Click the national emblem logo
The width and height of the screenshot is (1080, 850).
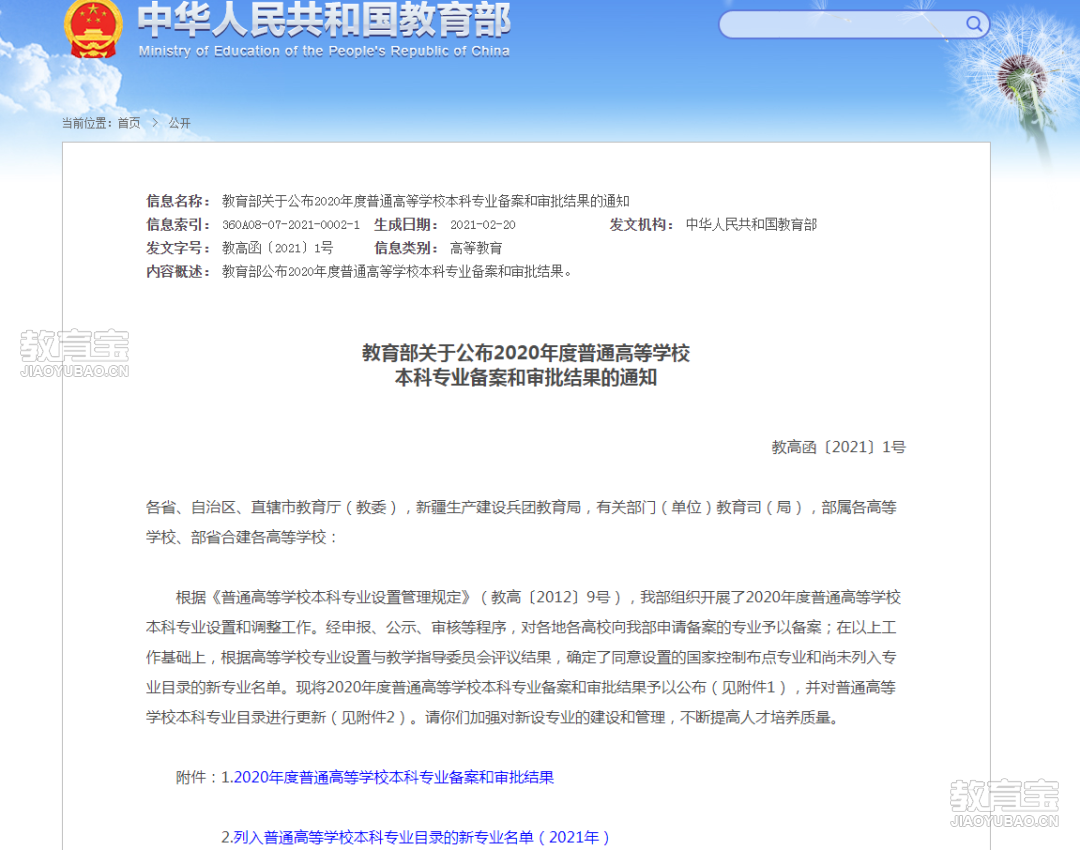pos(93,29)
